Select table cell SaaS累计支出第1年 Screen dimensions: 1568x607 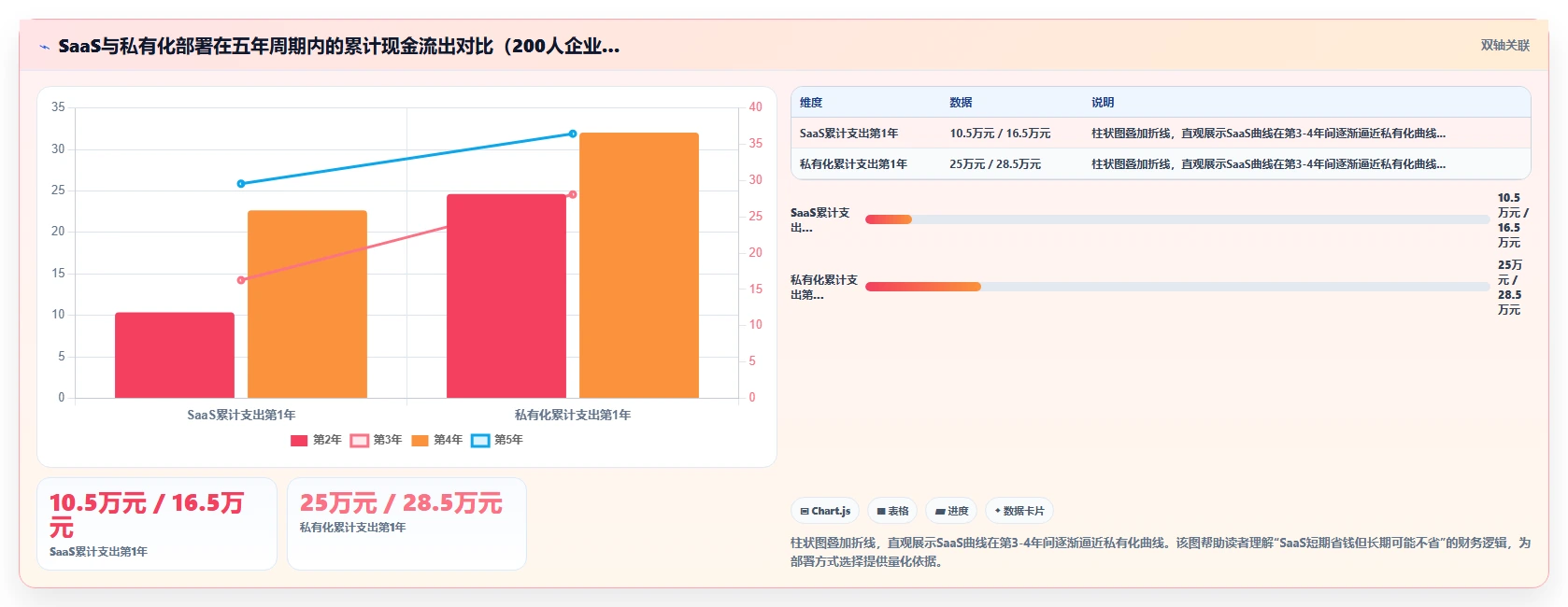(848, 134)
